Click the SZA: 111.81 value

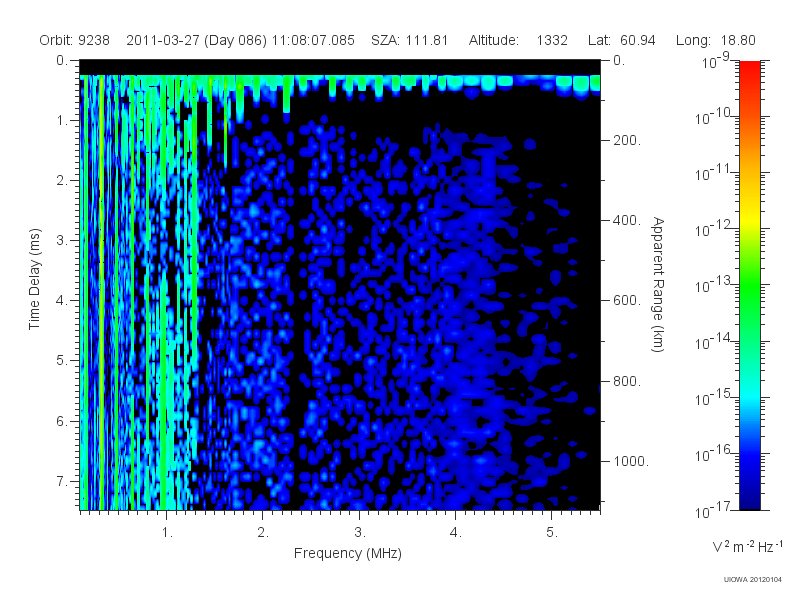pyautogui.click(x=409, y=40)
